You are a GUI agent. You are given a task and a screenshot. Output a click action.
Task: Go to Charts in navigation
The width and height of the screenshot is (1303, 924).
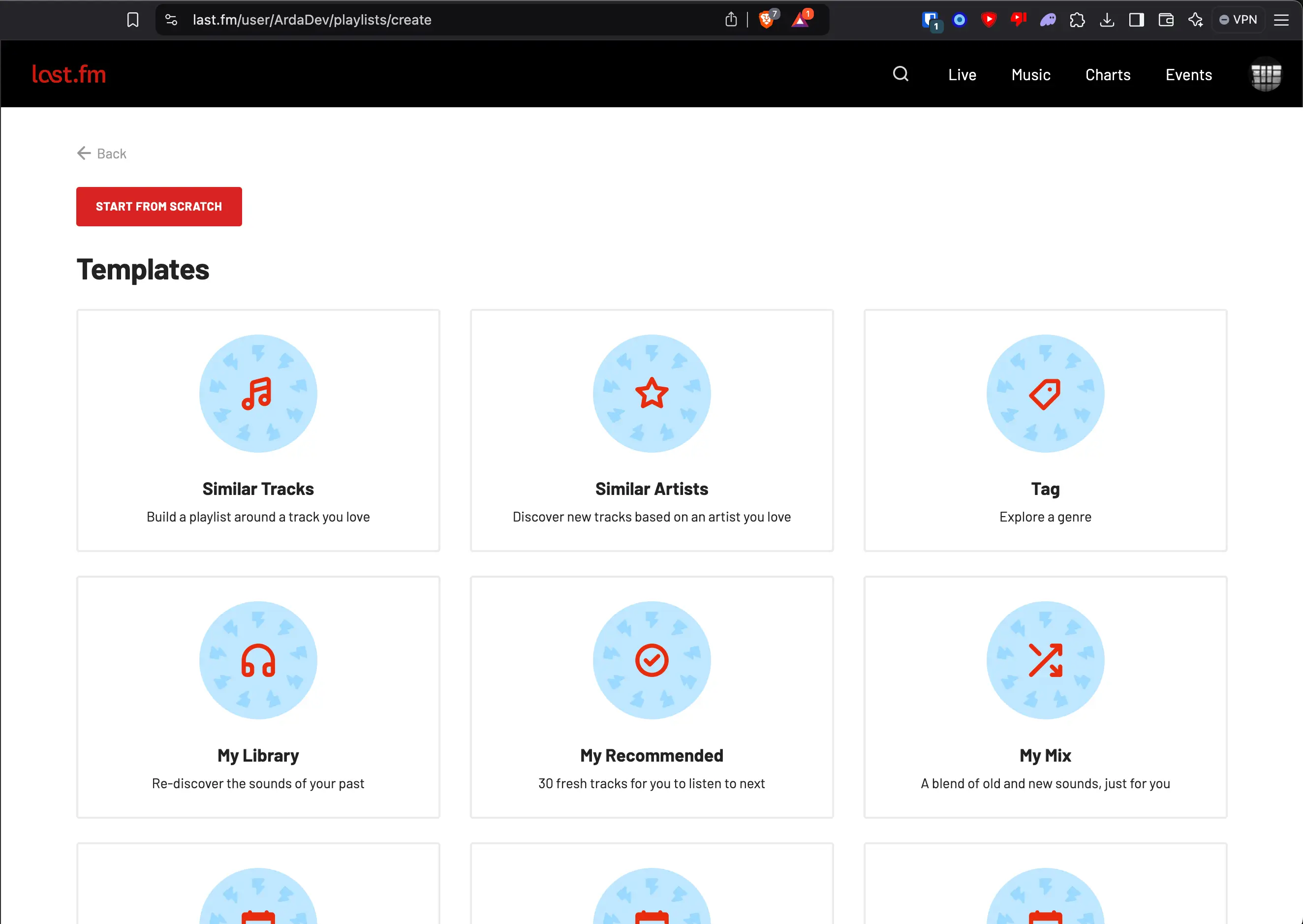coord(1107,74)
